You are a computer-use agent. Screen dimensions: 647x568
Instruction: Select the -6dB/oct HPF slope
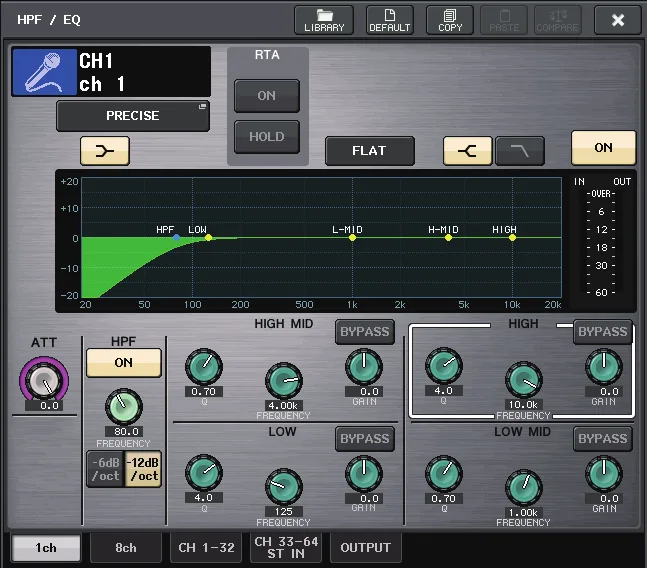(106, 469)
